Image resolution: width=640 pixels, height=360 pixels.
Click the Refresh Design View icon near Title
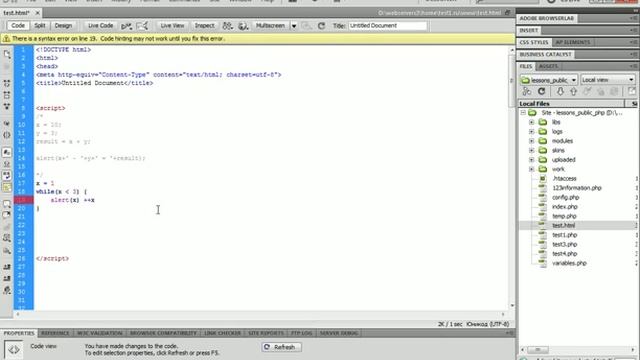[x=321, y=26]
